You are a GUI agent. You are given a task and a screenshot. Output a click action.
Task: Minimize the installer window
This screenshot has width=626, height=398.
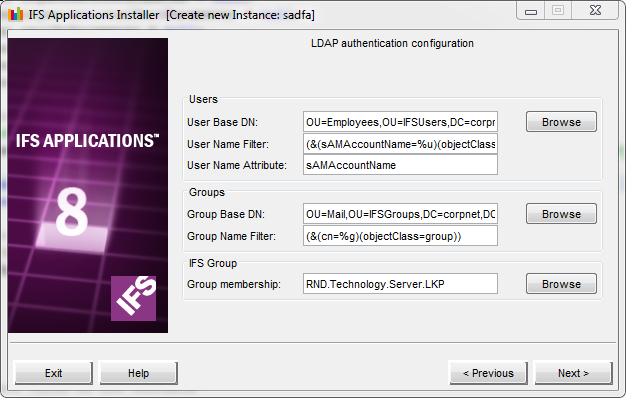tap(531, 10)
